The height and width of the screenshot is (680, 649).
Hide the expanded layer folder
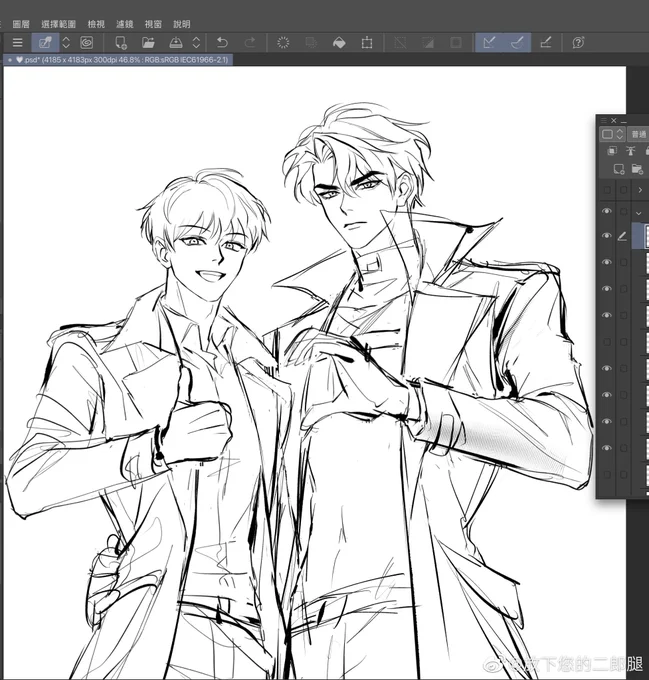point(607,211)
